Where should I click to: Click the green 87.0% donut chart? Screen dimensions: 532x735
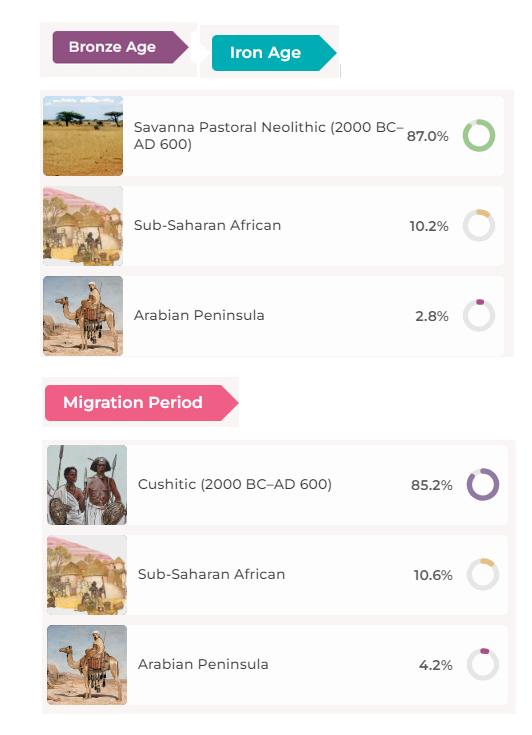coord(479,135)
